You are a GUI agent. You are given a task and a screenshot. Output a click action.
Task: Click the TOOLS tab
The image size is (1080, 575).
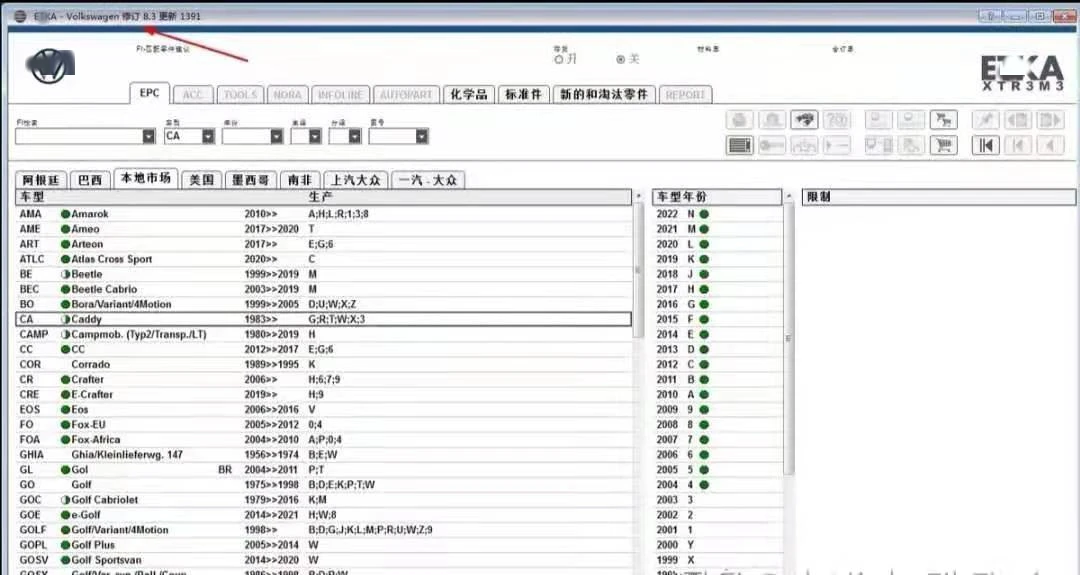pos(240,94)
